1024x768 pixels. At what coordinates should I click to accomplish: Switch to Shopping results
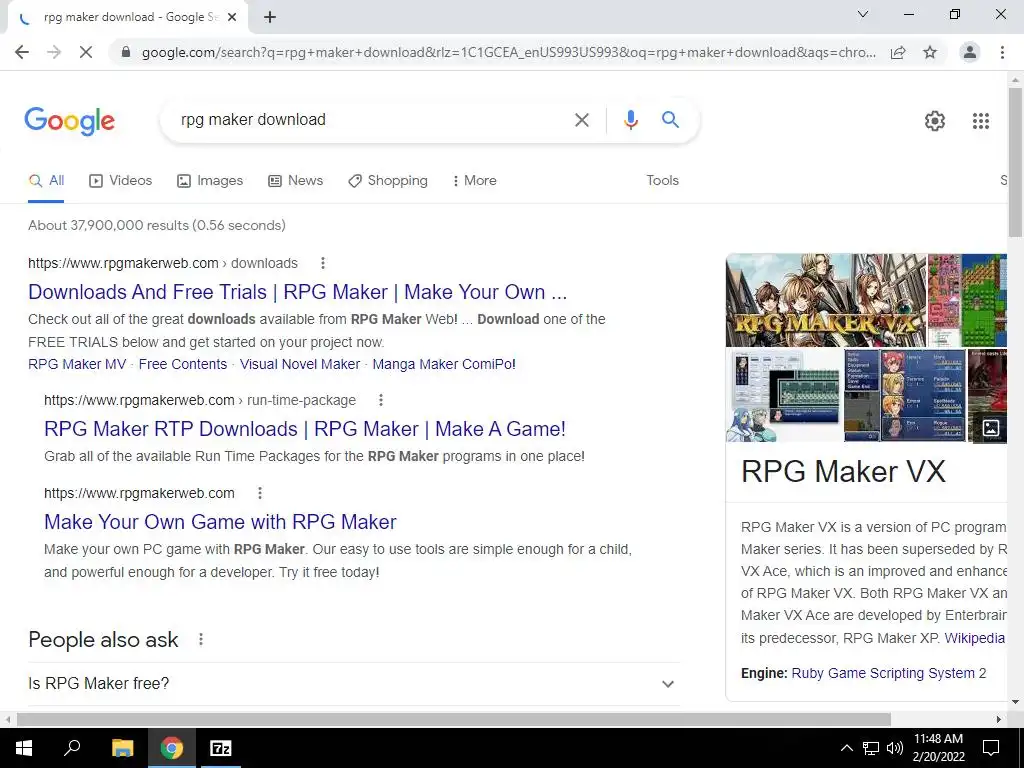pyautogui.click(x=388, y=181)
